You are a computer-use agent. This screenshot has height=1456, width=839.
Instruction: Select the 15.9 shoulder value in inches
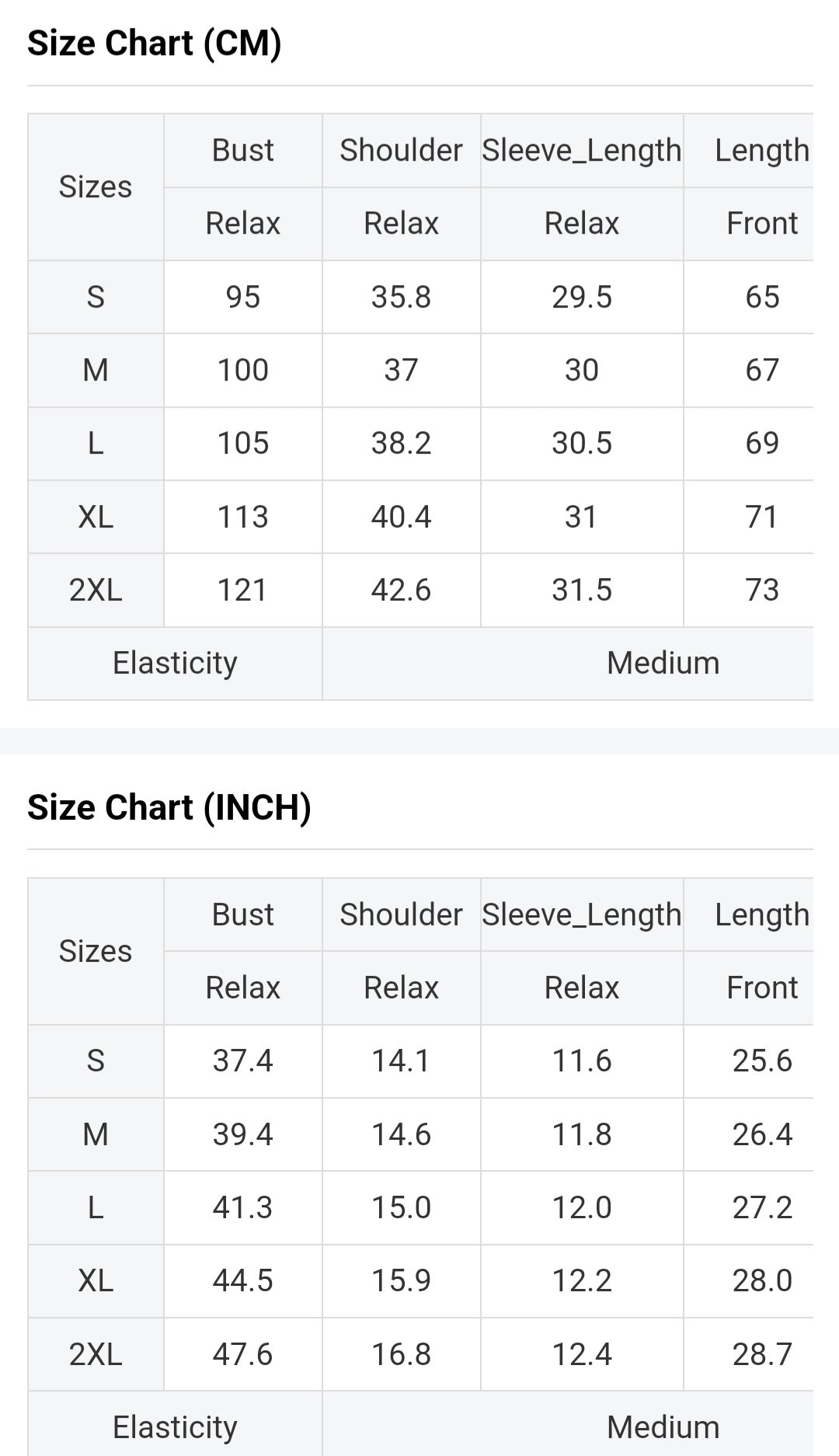click(x=401, y=1280)
